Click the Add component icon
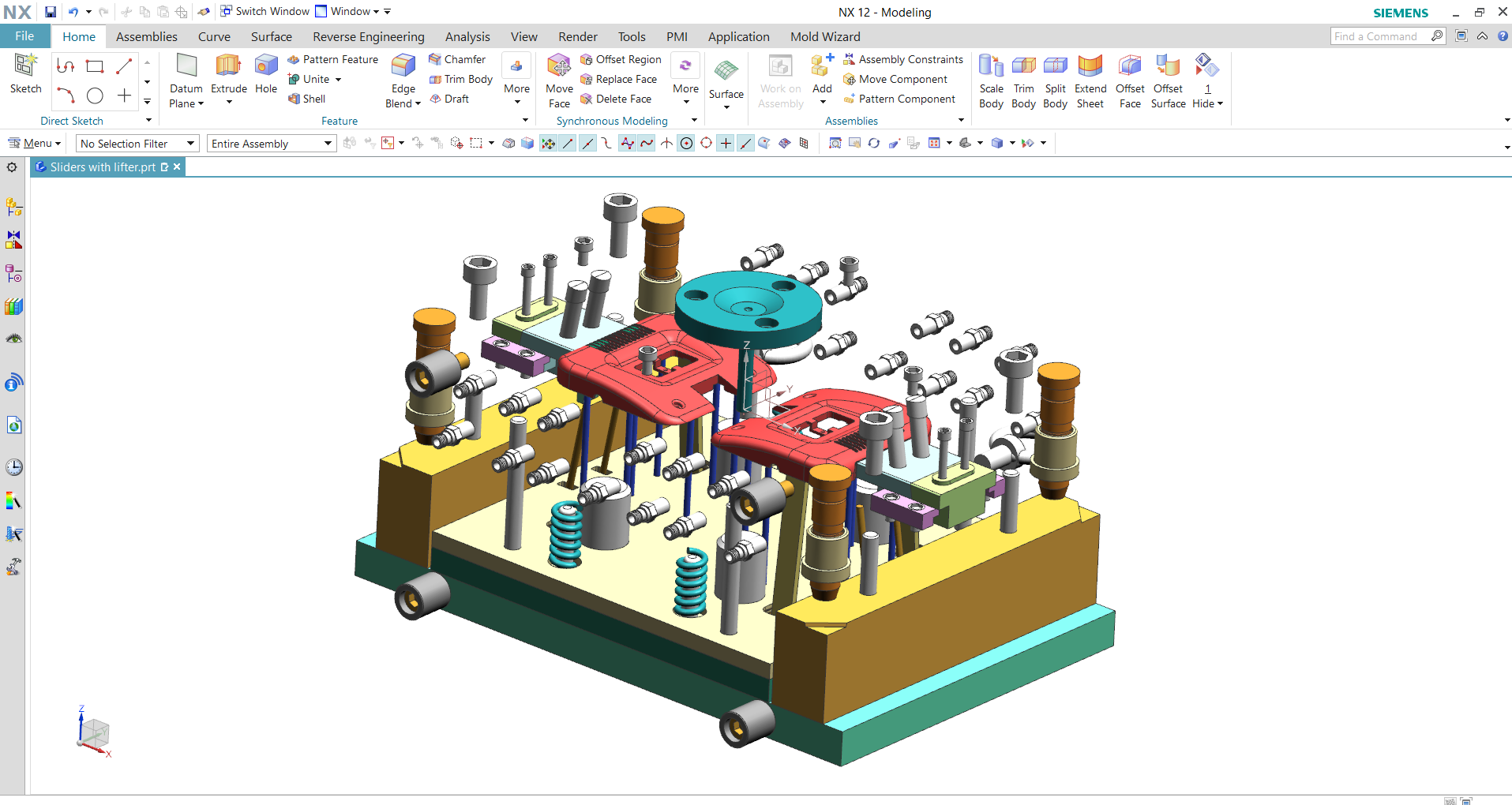 (x=822, y=66)
